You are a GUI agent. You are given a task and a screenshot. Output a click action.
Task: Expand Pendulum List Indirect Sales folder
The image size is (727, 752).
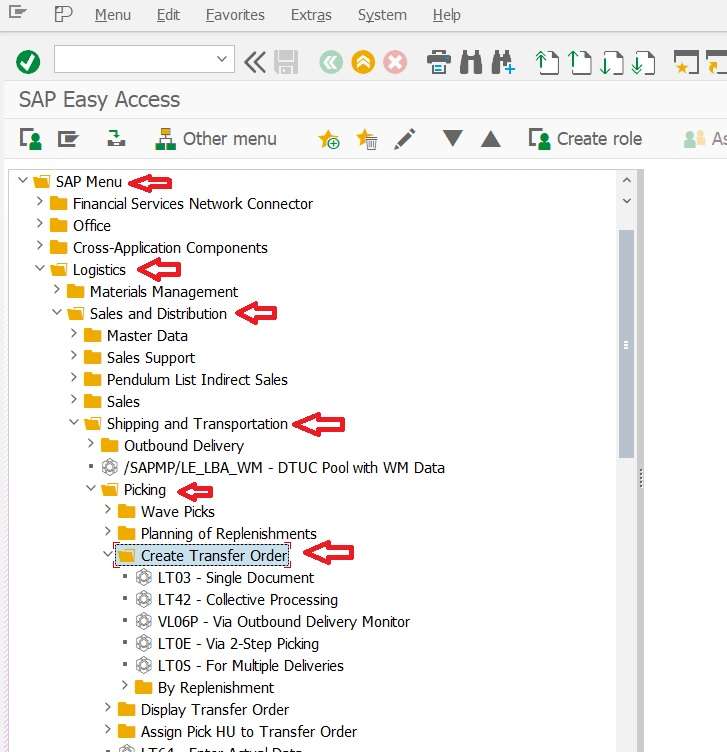coord(74,378)
